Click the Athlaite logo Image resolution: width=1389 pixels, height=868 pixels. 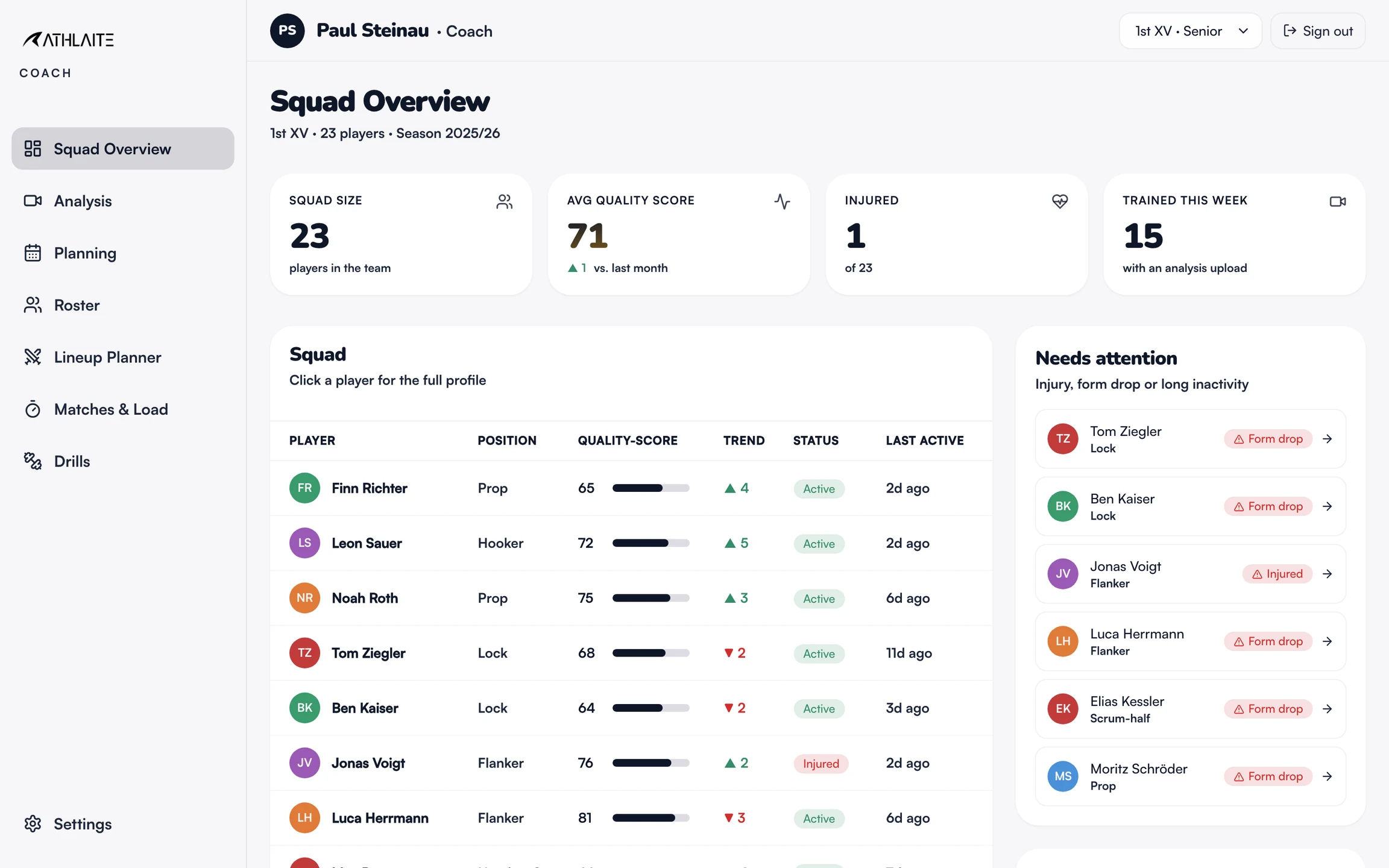point(68,40)
